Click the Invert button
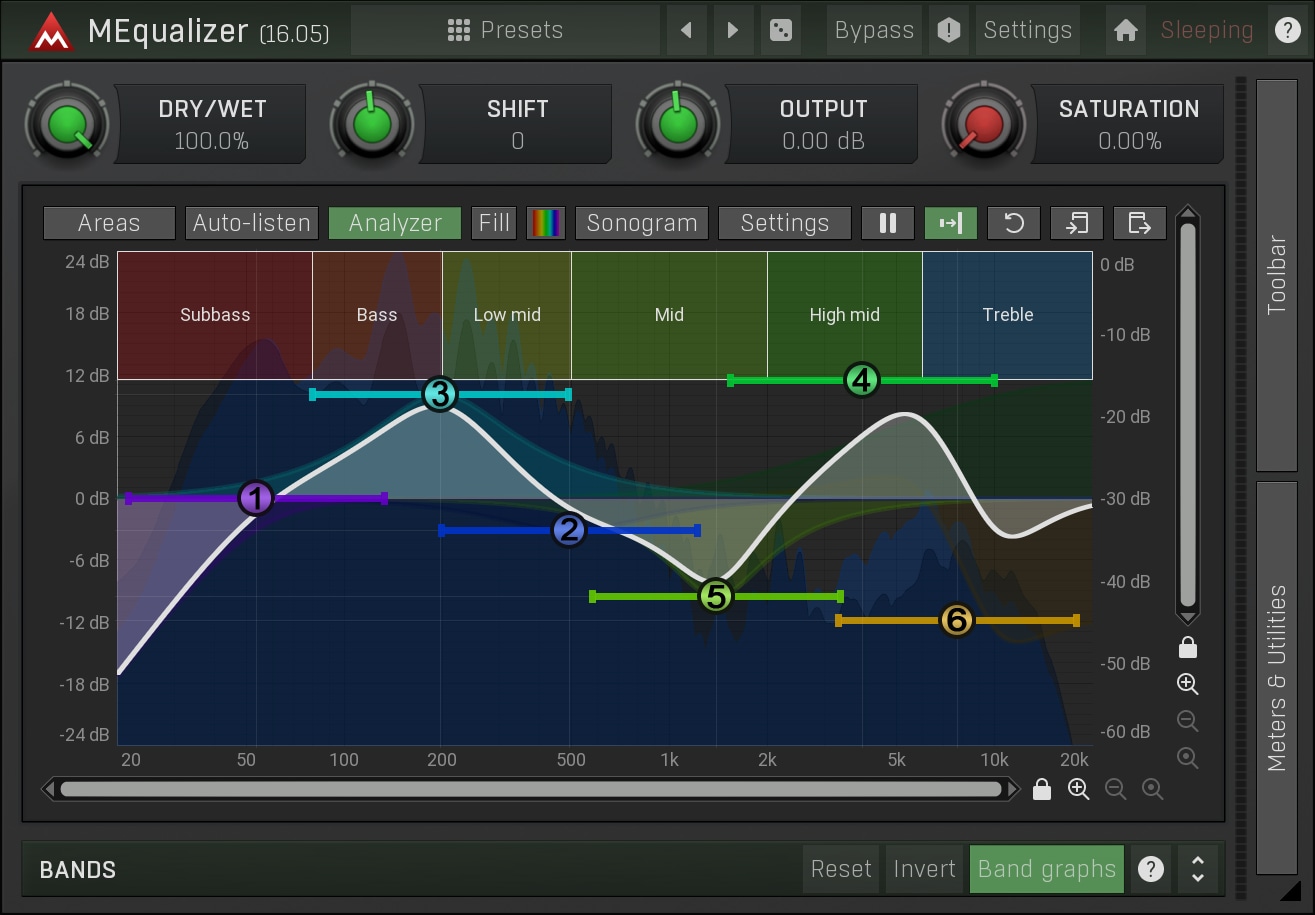1315x915 pixels. [924, 869]
